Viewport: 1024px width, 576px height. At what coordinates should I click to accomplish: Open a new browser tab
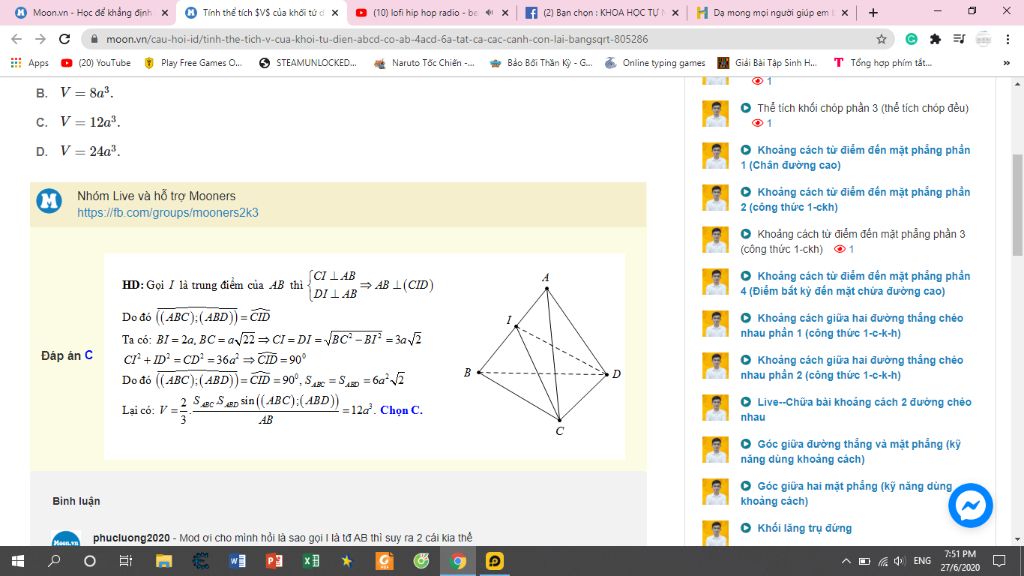click(x=873, y=12)
